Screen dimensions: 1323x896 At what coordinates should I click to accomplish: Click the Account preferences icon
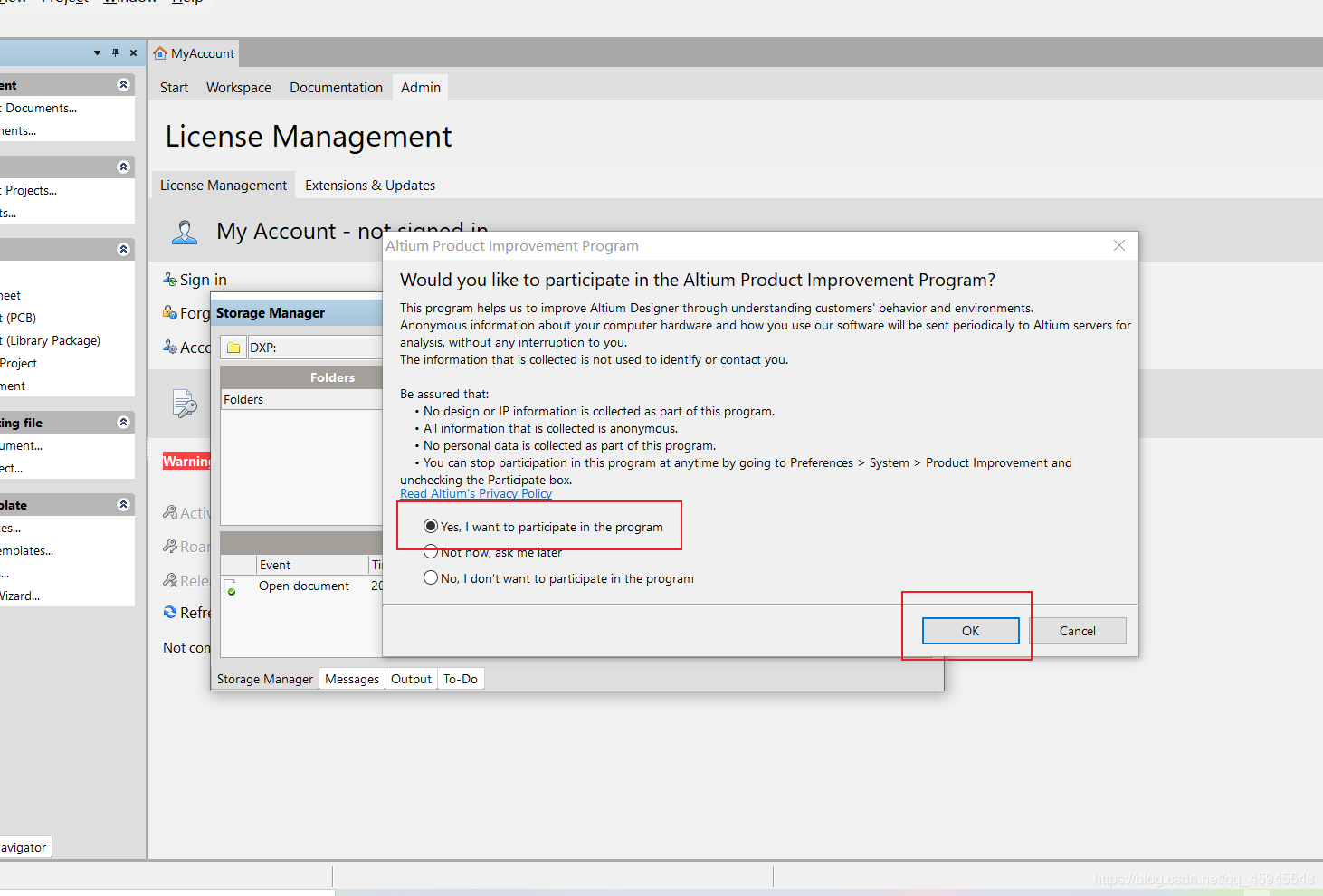(x=169, y=347)
